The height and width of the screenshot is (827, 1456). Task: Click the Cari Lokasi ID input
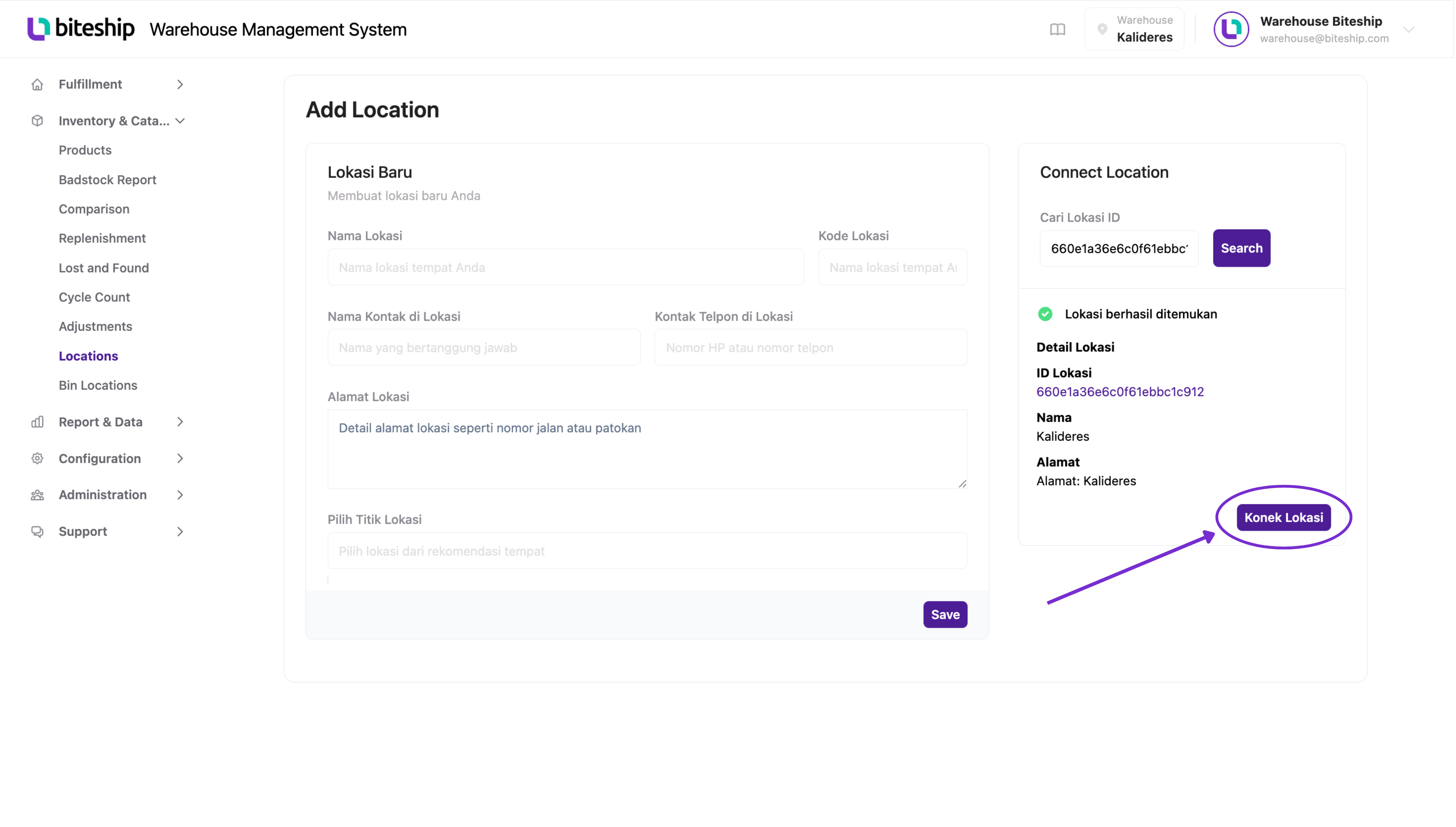(x=1119, y=248)
